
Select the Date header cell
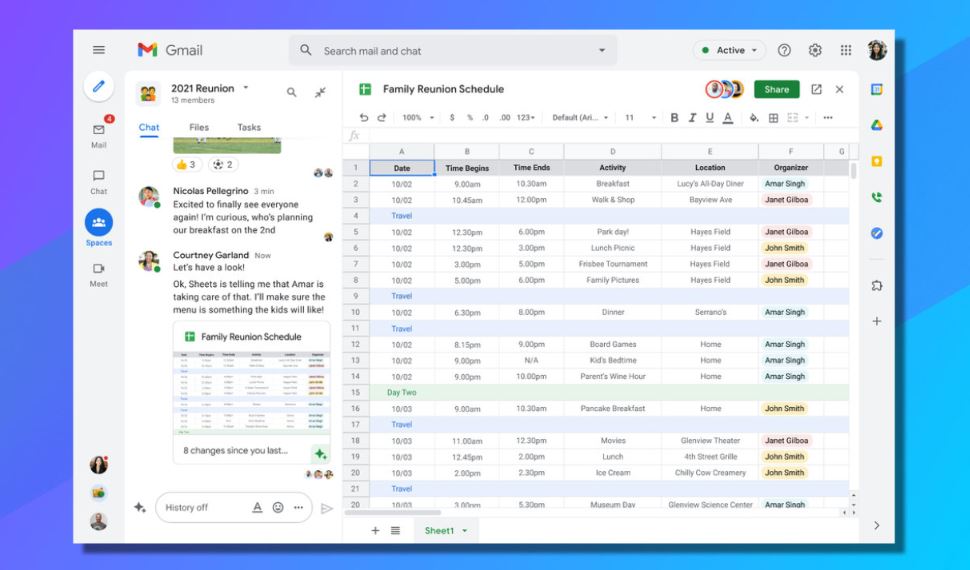[x=401, y=168]
